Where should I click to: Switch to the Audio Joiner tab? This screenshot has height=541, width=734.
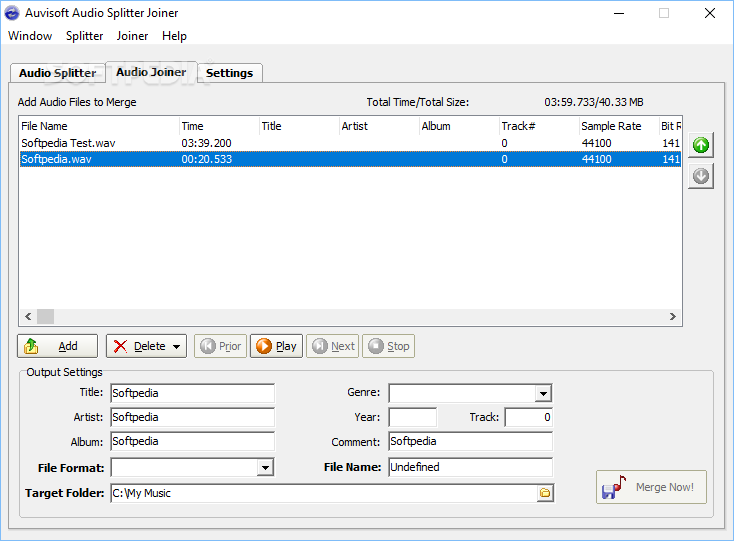(151, 72)
